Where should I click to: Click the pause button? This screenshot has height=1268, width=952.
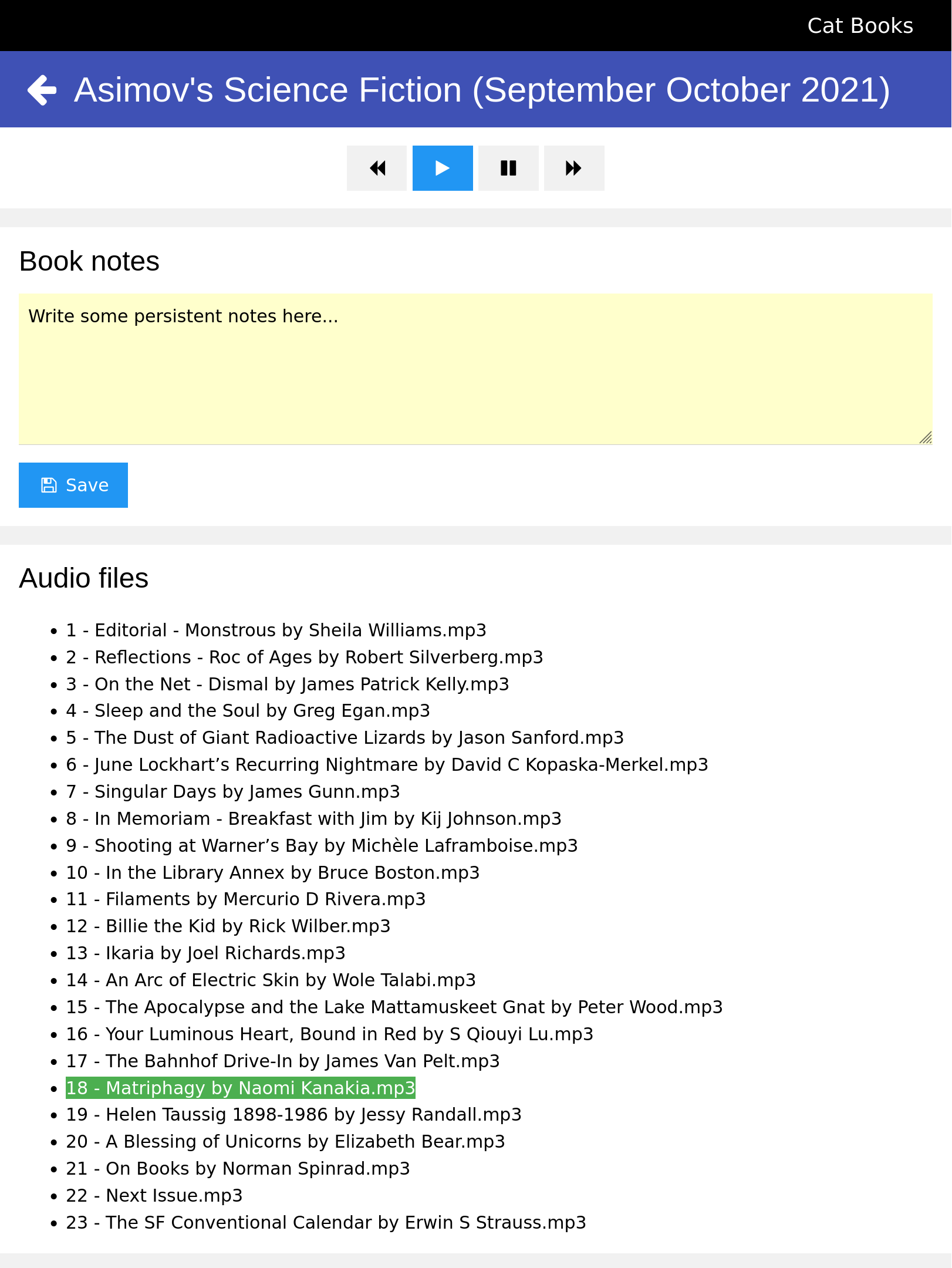pos(508,168)
